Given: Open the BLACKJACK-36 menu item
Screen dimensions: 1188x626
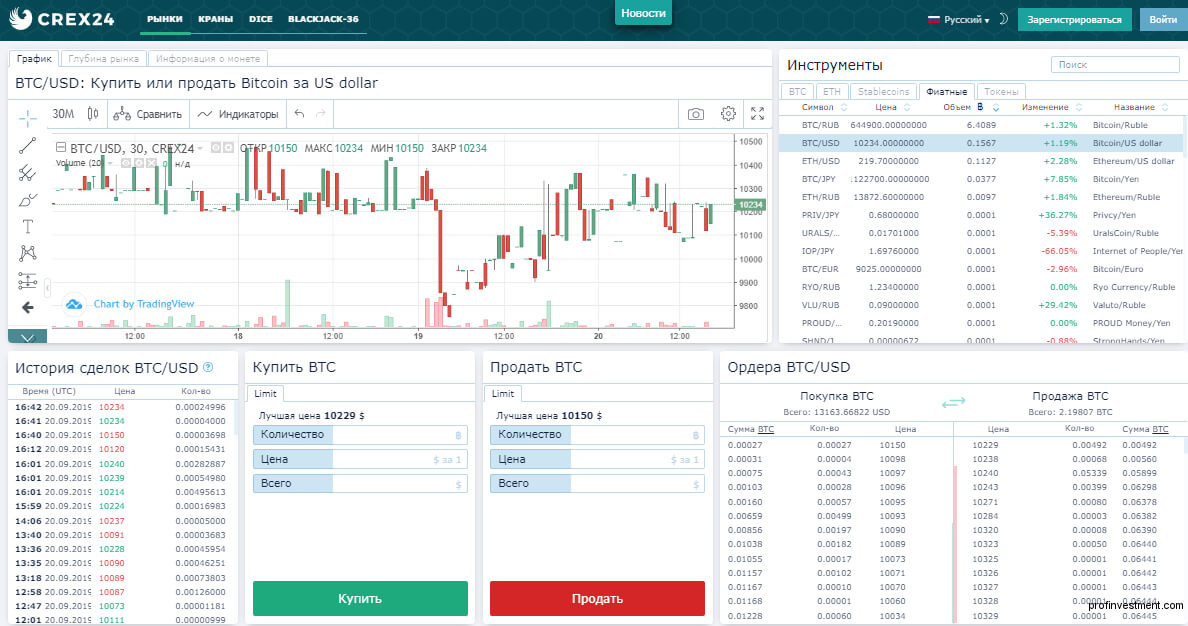Looking at the screenshot, I should tap(324, 19).
